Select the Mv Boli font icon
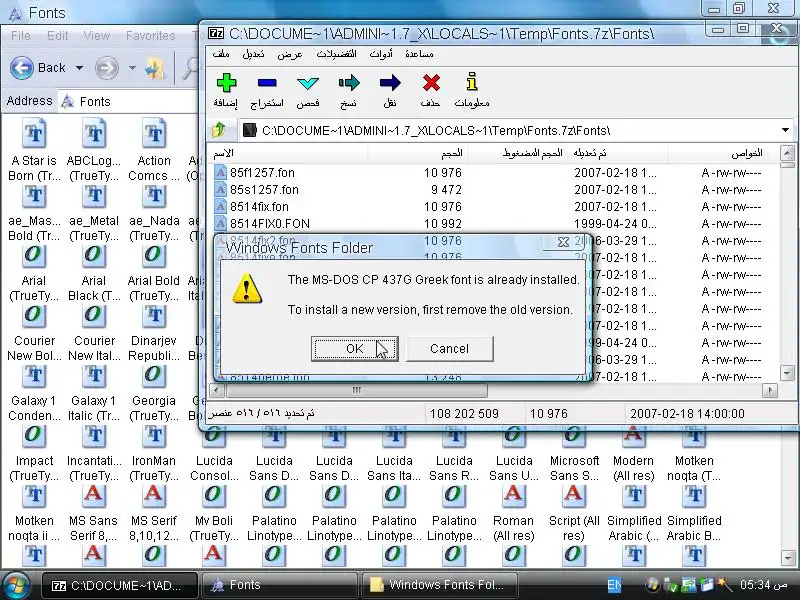Viewport: 800px width, 600px height. (x=214, y=496)
